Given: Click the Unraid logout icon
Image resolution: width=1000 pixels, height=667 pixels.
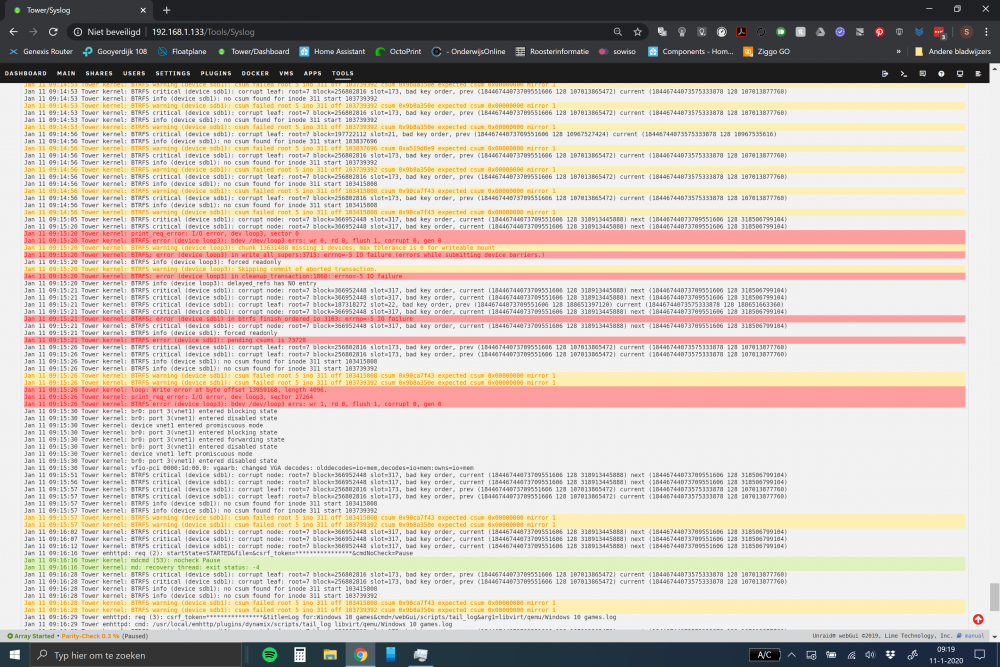Looking at the screenshot, I should tap(885, 74).
